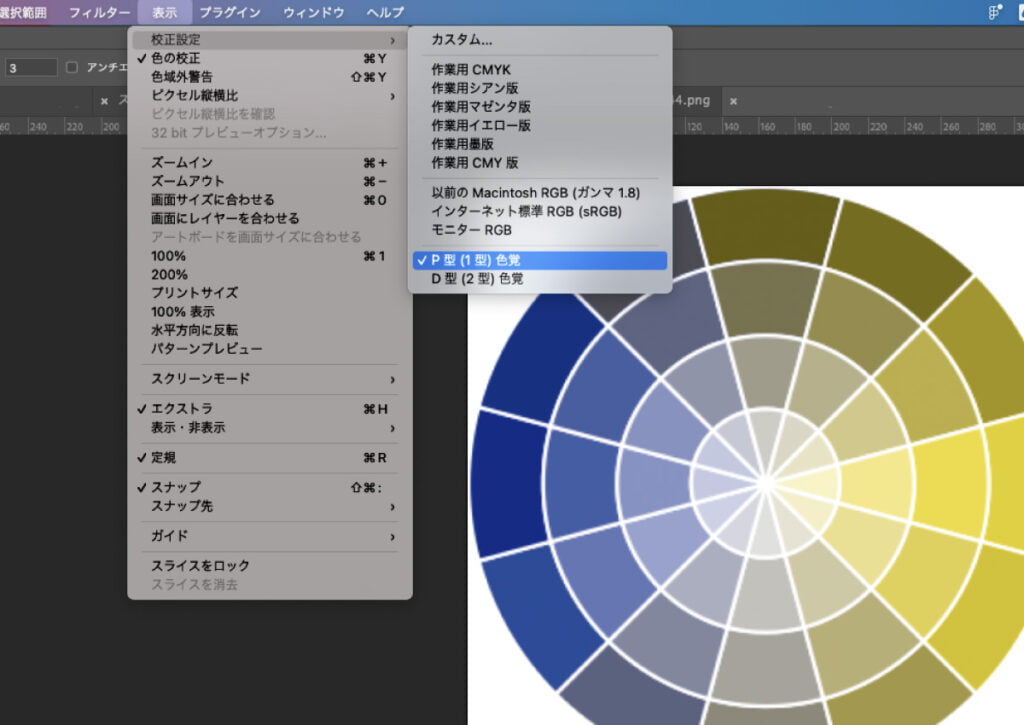
Task: Open the フィルター menu
Action: point(99,12)
